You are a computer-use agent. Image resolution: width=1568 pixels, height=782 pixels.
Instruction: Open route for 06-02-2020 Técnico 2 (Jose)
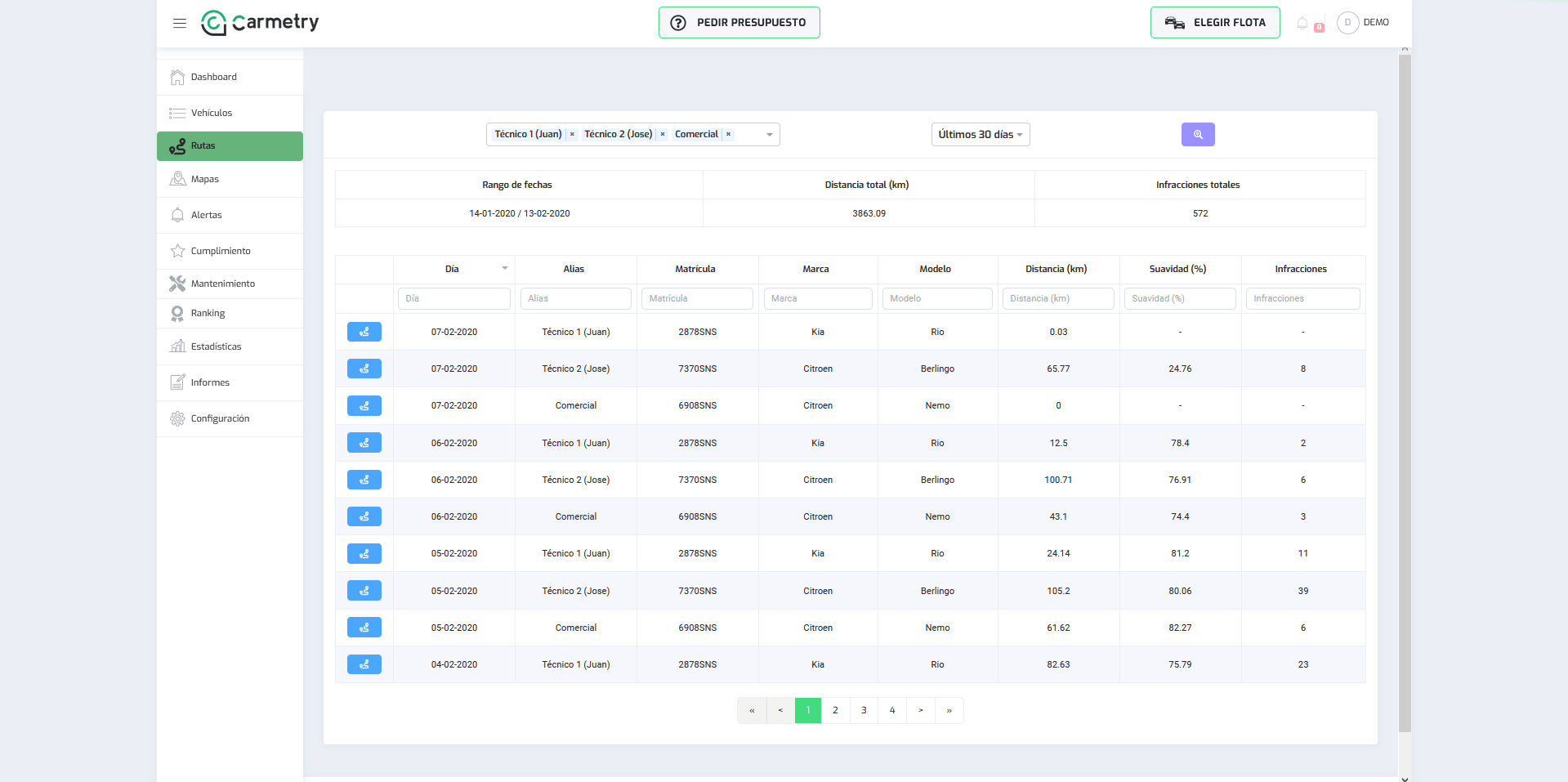click(x=364, y=480)
